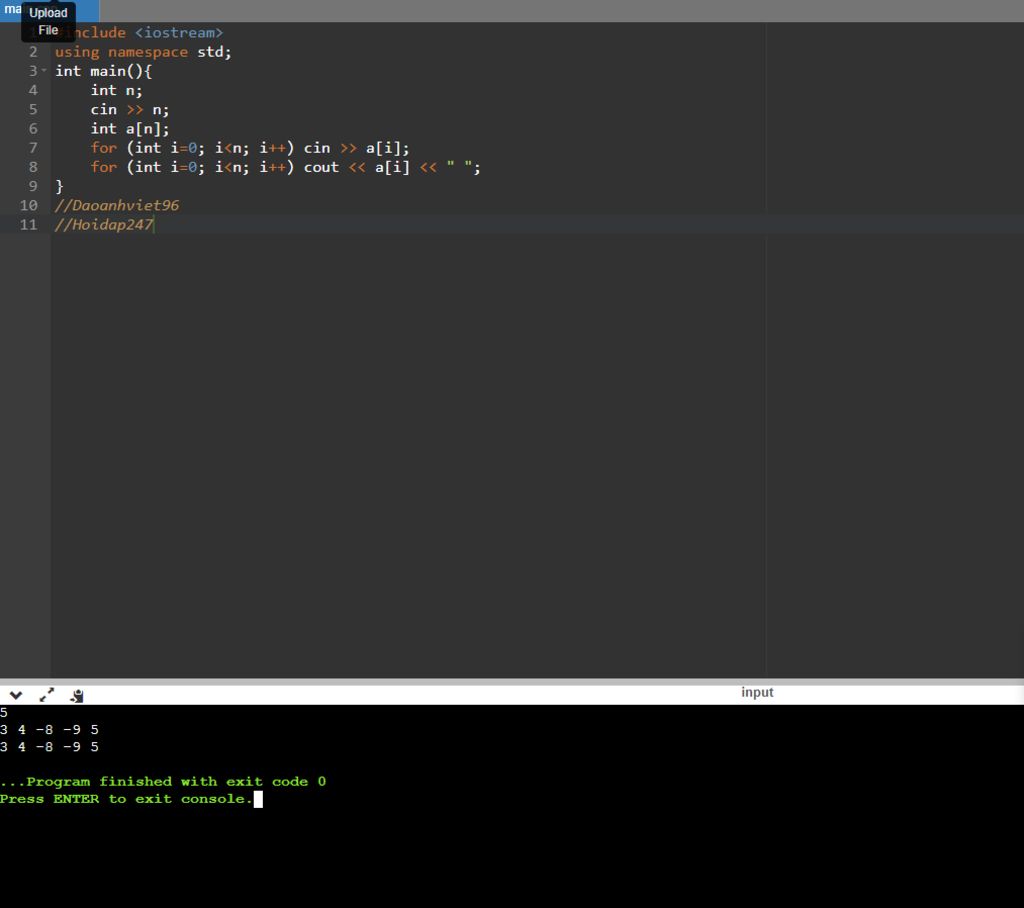Click the comment '//Hoidap247'
The width and height of the screenshot is (1024, 908).
click(x=104, y=225)
